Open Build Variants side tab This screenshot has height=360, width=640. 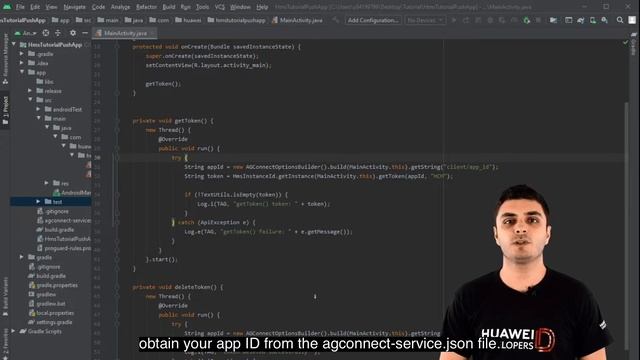5,296
